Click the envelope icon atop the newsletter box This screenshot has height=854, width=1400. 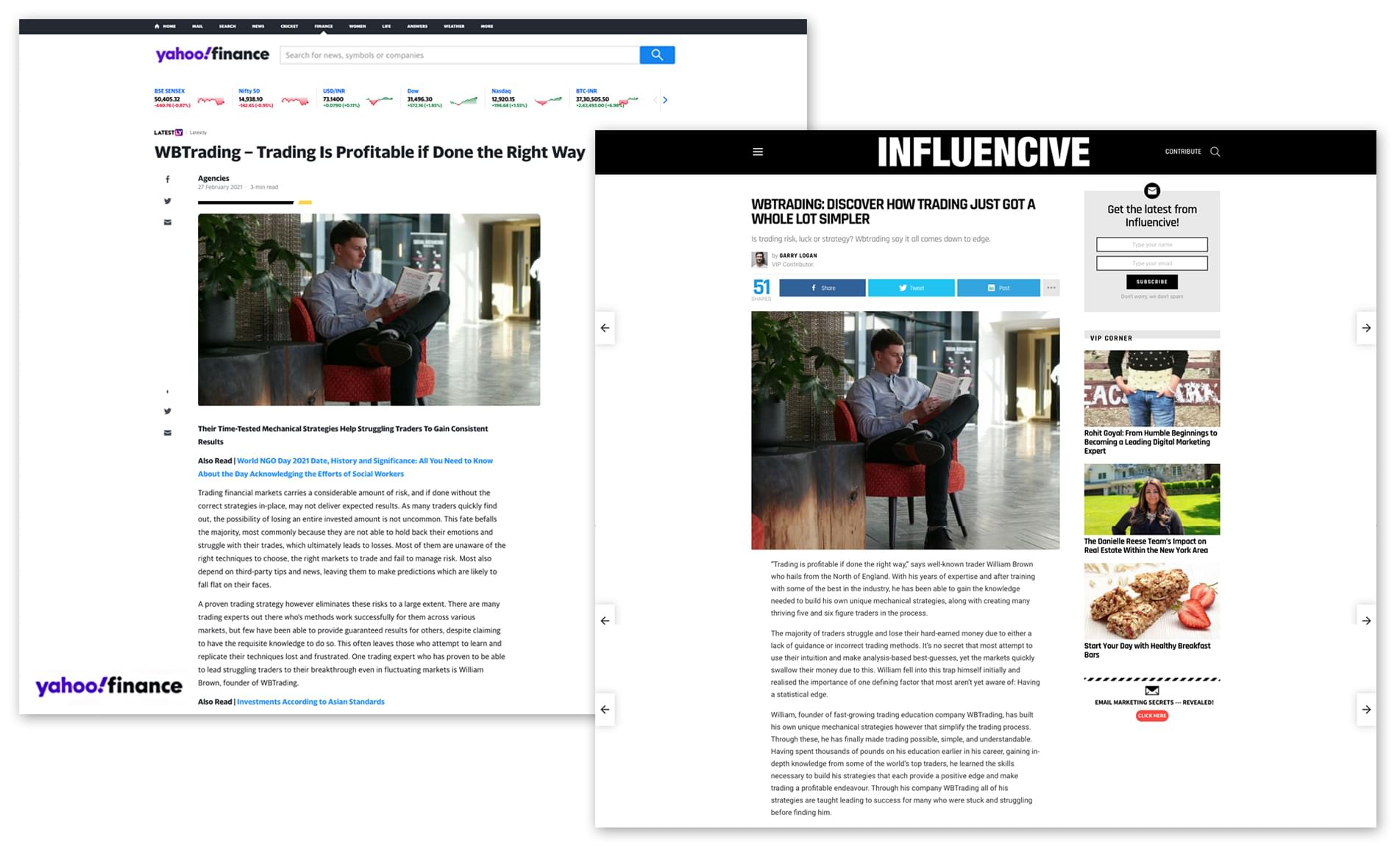[x=1152, y=191]
